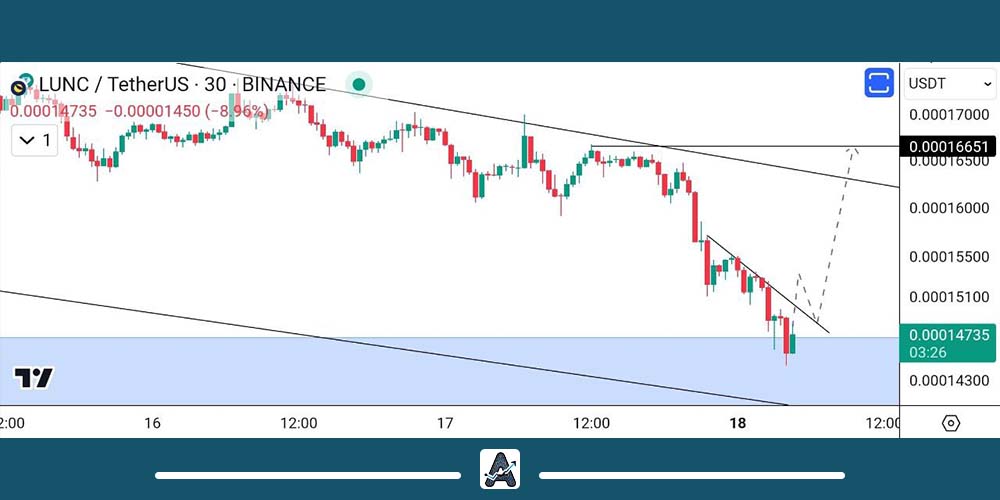Image resolution: width=1000 pixels, height=500 pixels.
Task: Click the TradingView logo on chart
Action: [33, 378]
